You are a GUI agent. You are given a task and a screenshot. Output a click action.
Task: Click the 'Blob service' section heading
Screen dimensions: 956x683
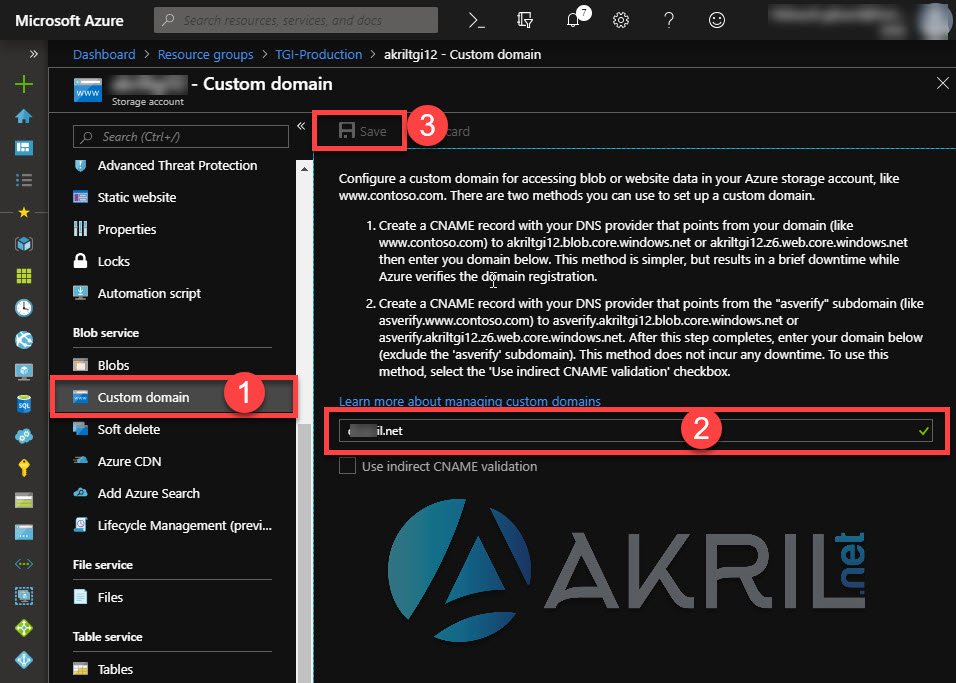coord(106,333)
